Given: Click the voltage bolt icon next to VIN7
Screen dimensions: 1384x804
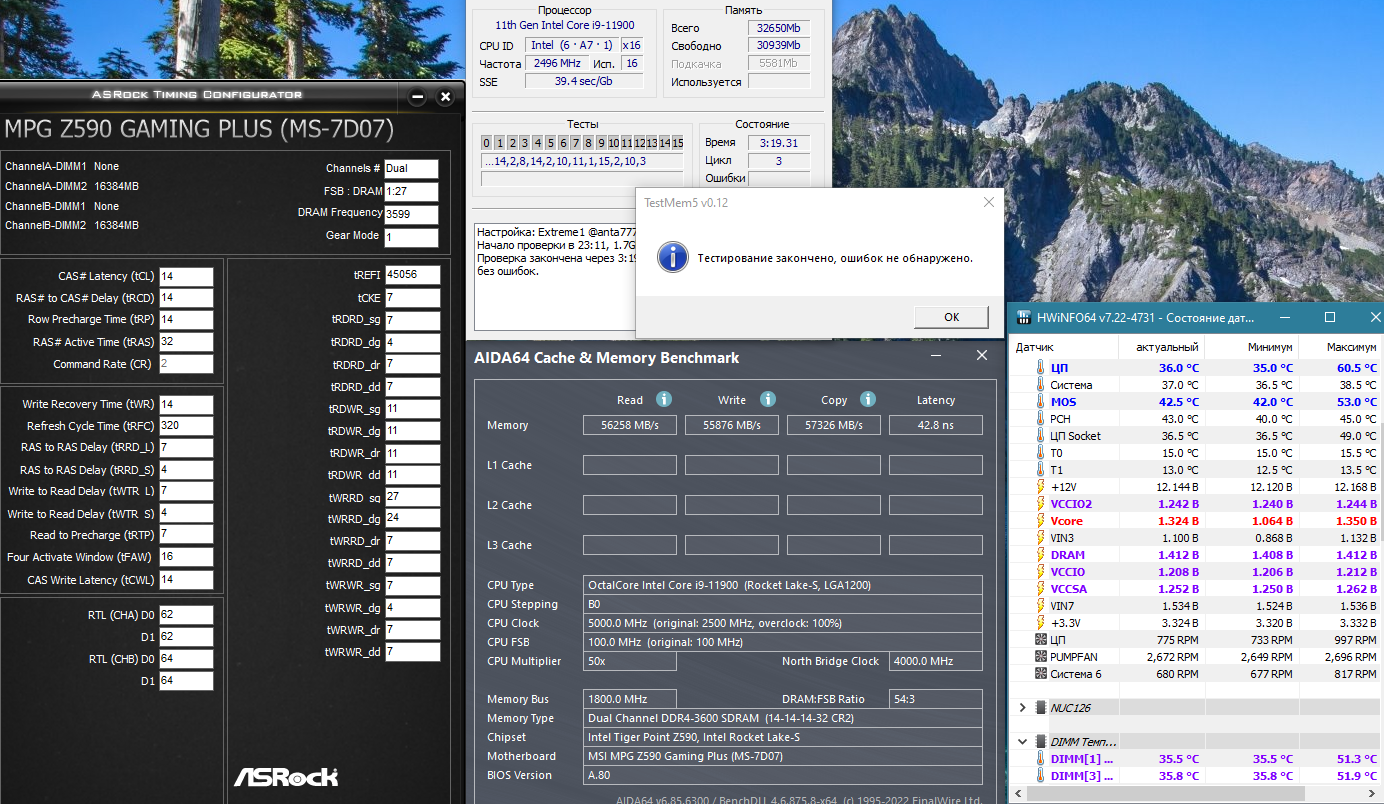Looking at the screenshot, I should [1040, 606].
